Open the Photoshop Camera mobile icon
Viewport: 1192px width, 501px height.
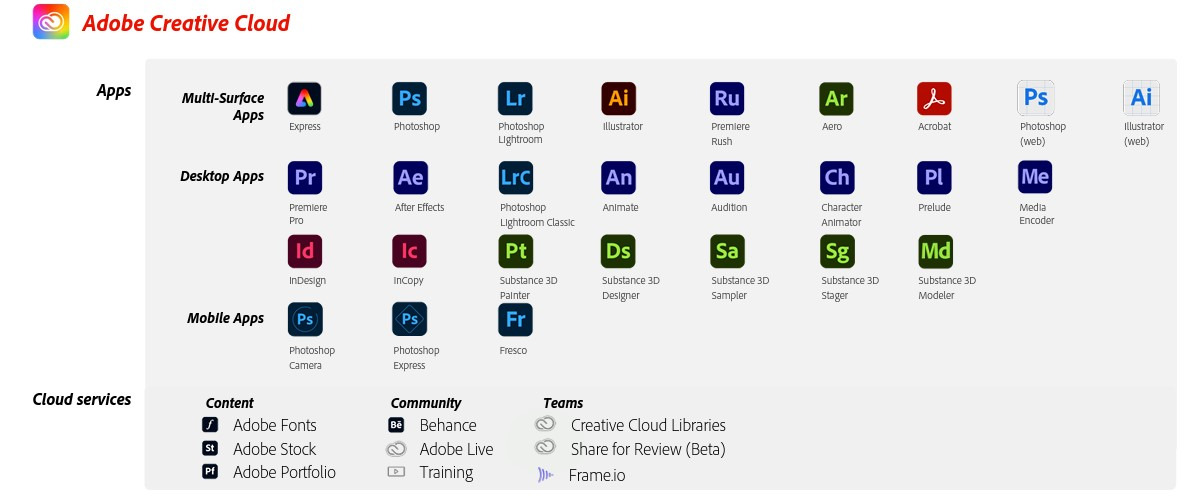point(305,319)
